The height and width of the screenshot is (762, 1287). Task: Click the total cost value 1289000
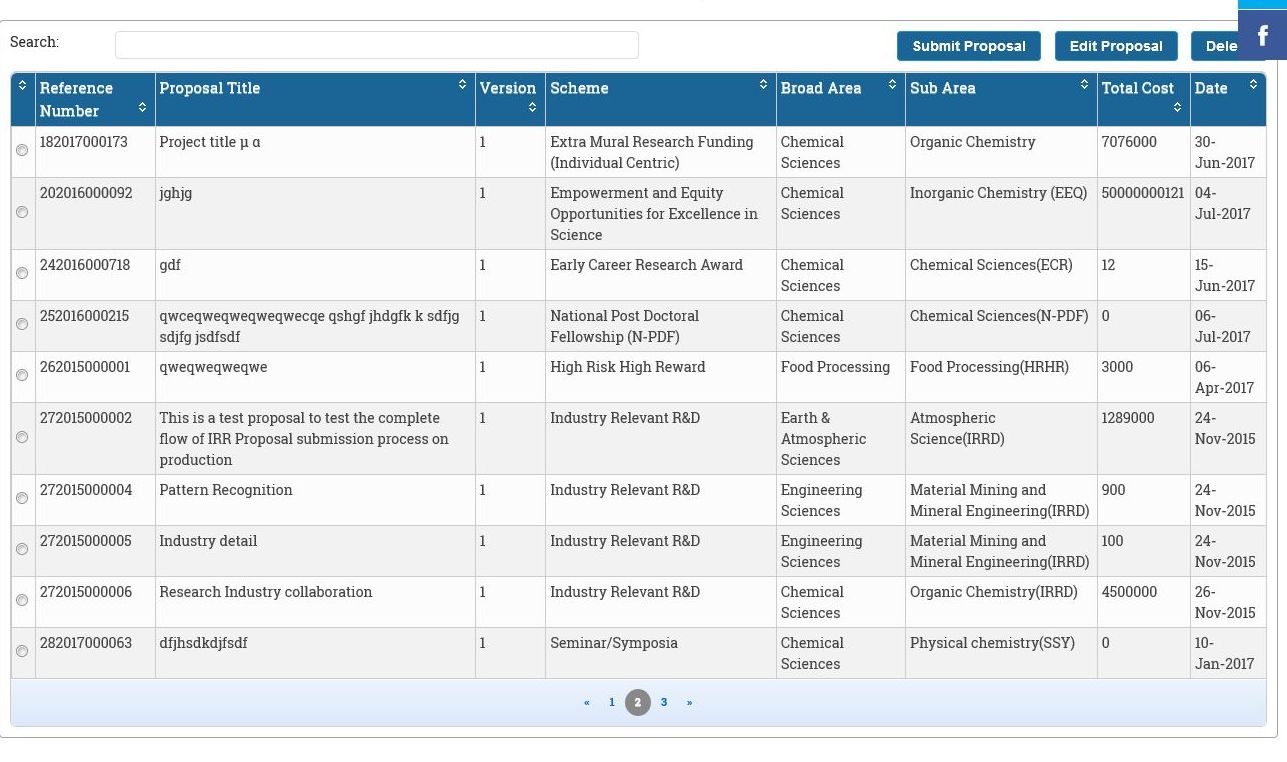[1128, 418]
